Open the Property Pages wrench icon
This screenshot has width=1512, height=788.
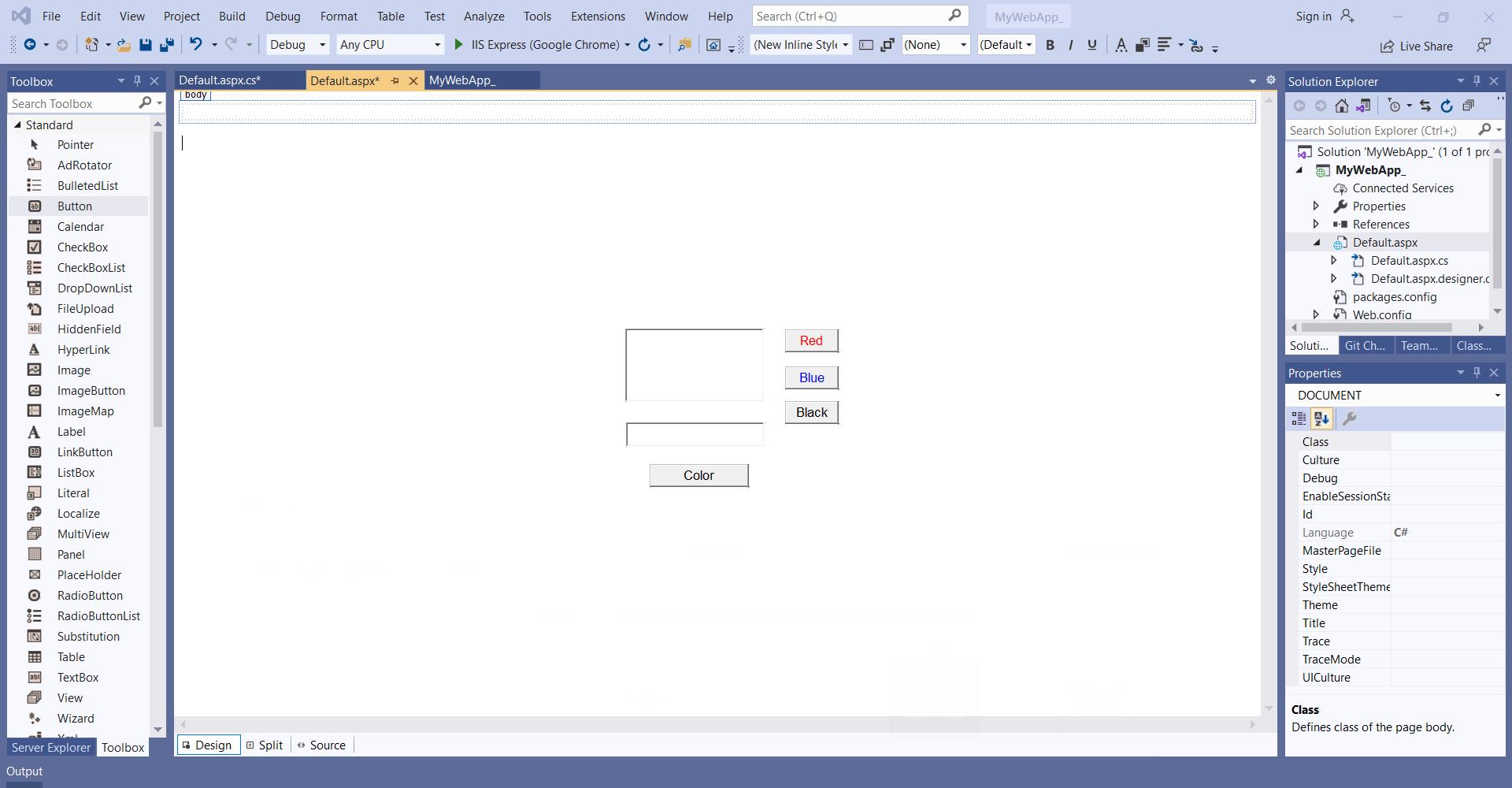click(x=1349, y=419)
